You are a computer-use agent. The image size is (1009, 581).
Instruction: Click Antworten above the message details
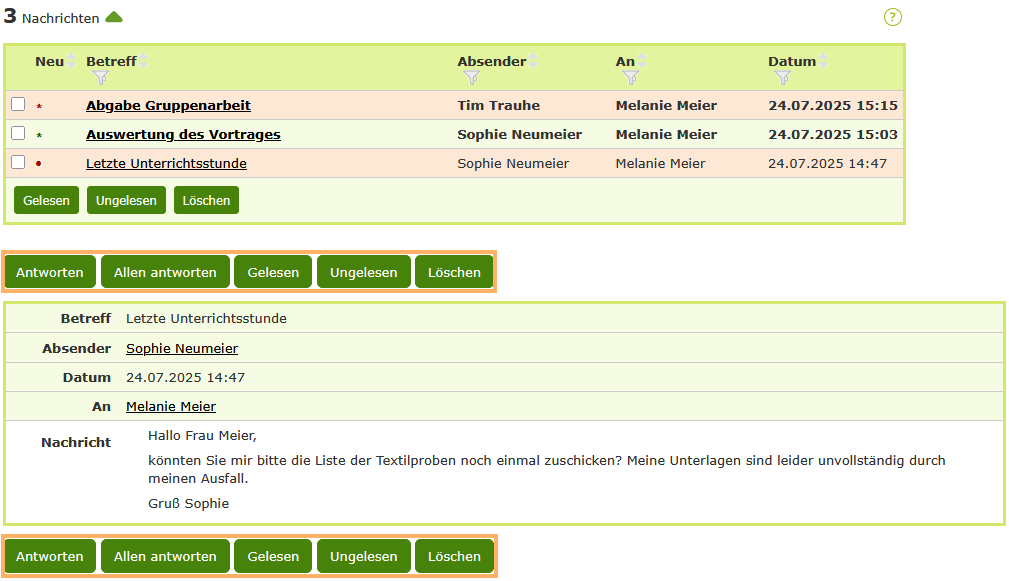pos(50,272)
